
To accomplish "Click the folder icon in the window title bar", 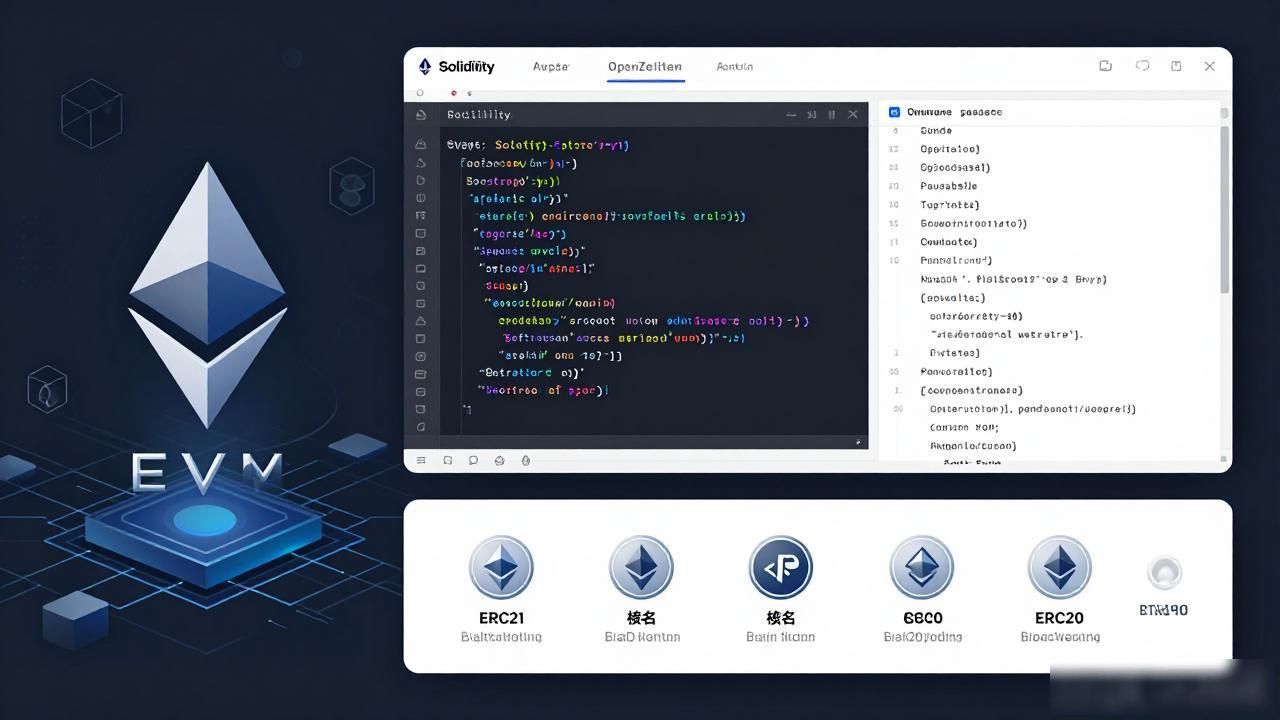I will point(1106,66).
